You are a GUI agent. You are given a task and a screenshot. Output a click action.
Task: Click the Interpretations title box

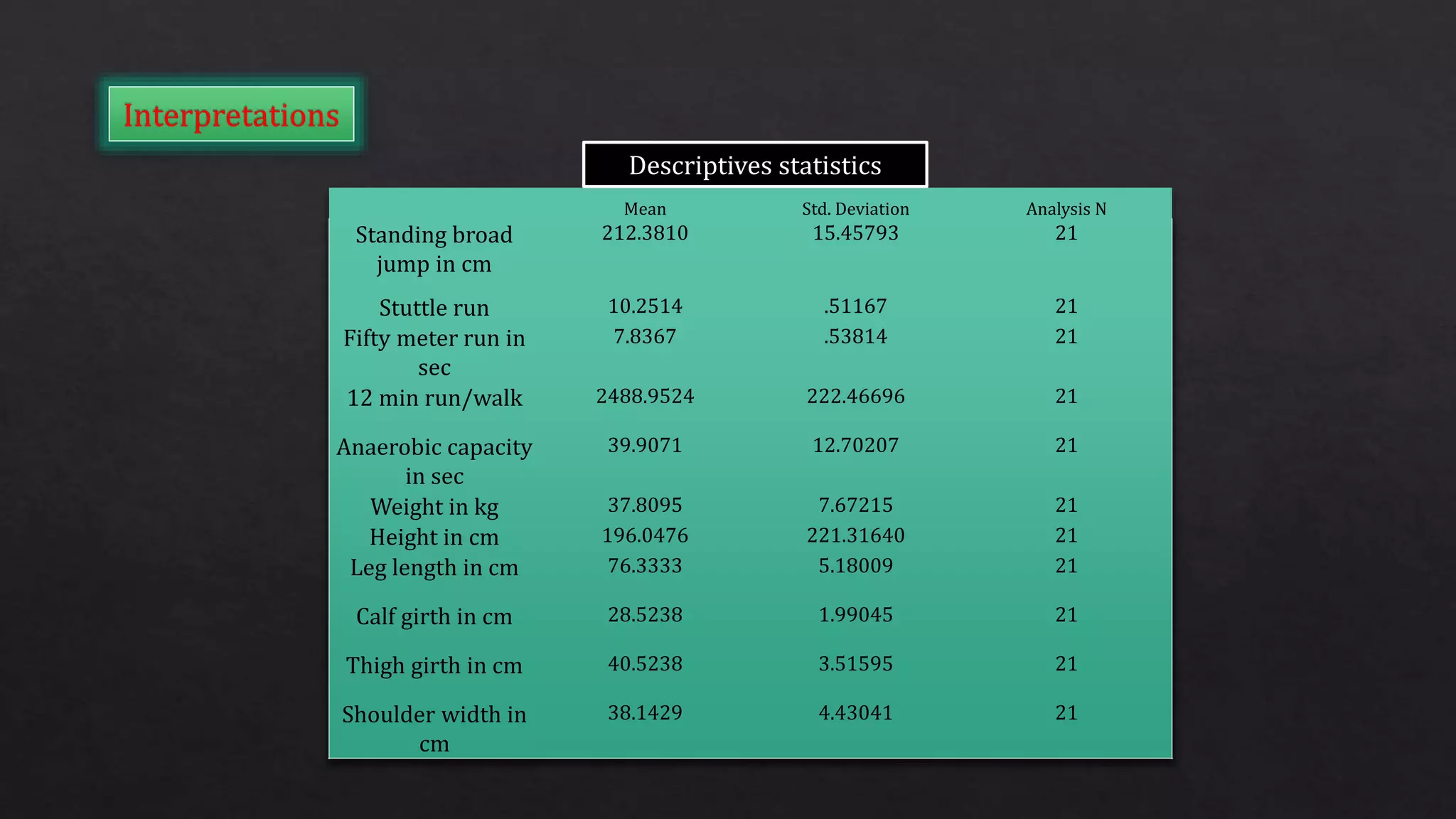pyautogui.click(x=231, y=114)
